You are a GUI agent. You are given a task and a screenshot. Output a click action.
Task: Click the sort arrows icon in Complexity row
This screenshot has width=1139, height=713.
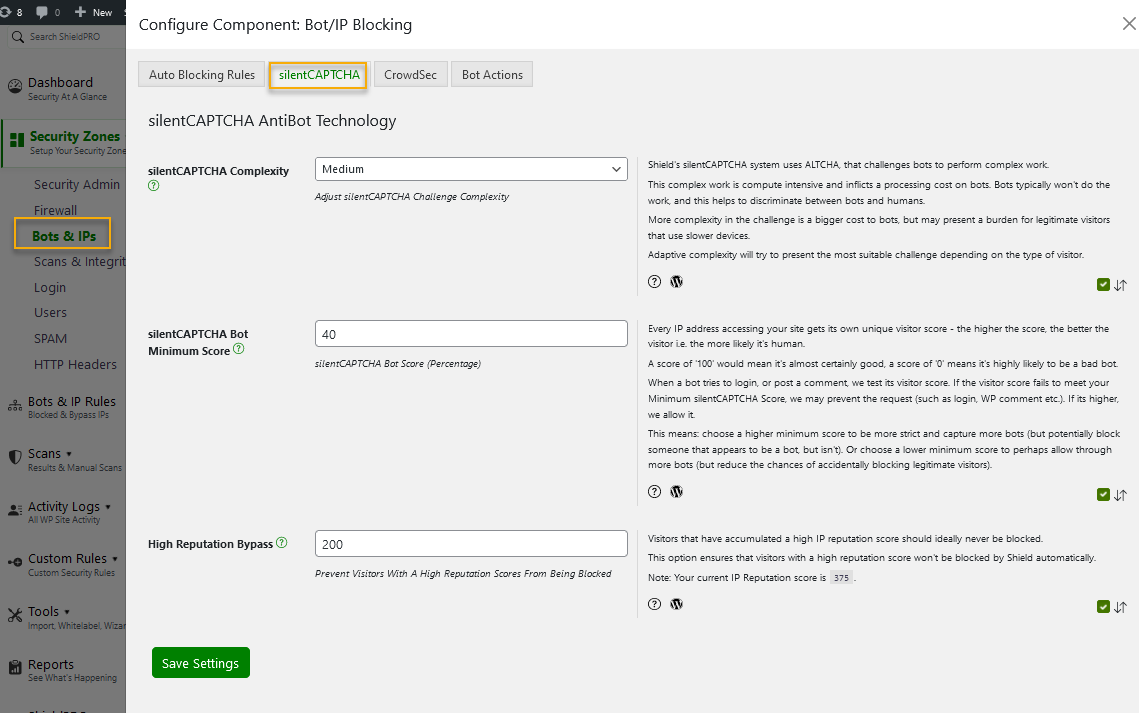coord(1121,285)
